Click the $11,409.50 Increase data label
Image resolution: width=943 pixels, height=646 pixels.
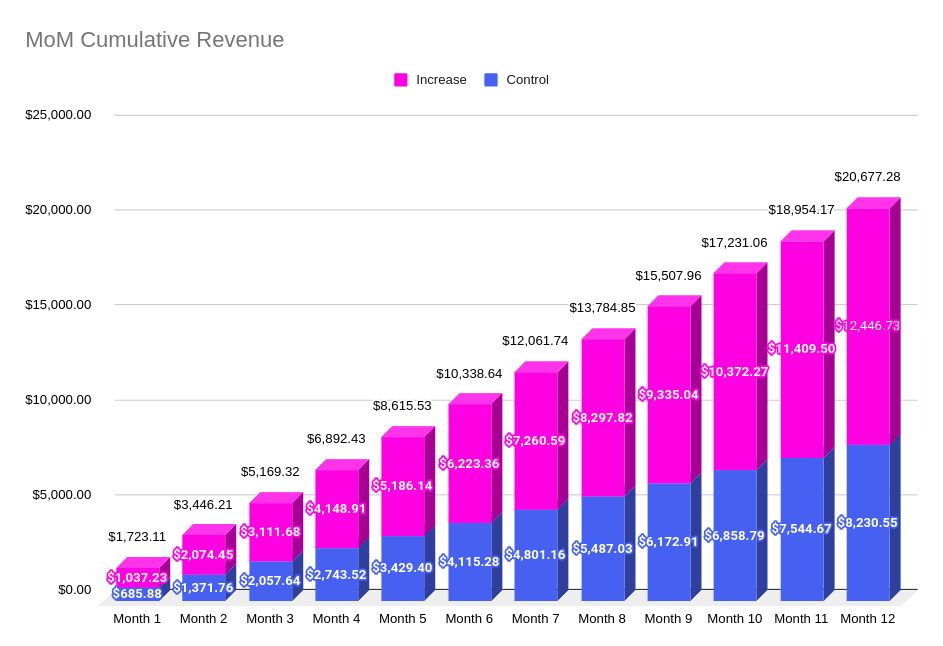point(802,349)
